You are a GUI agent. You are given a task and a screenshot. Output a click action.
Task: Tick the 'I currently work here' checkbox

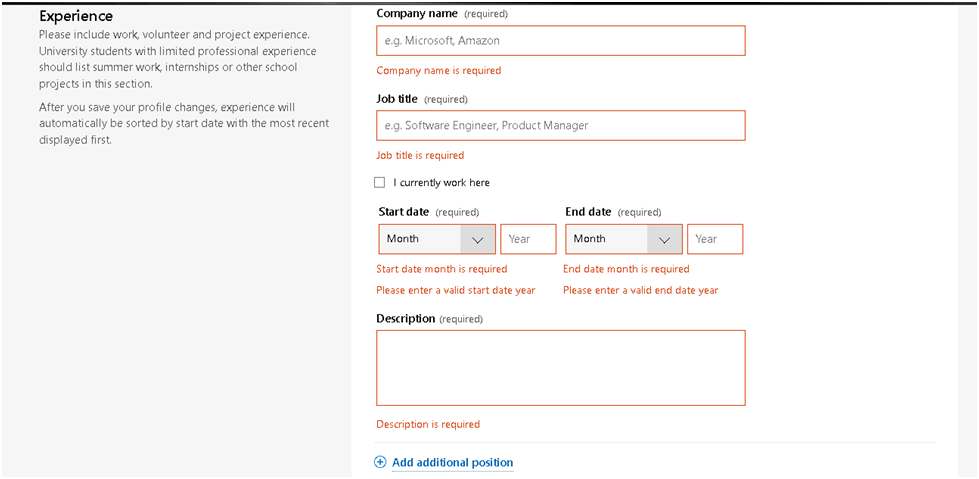[x=380, y=182]
